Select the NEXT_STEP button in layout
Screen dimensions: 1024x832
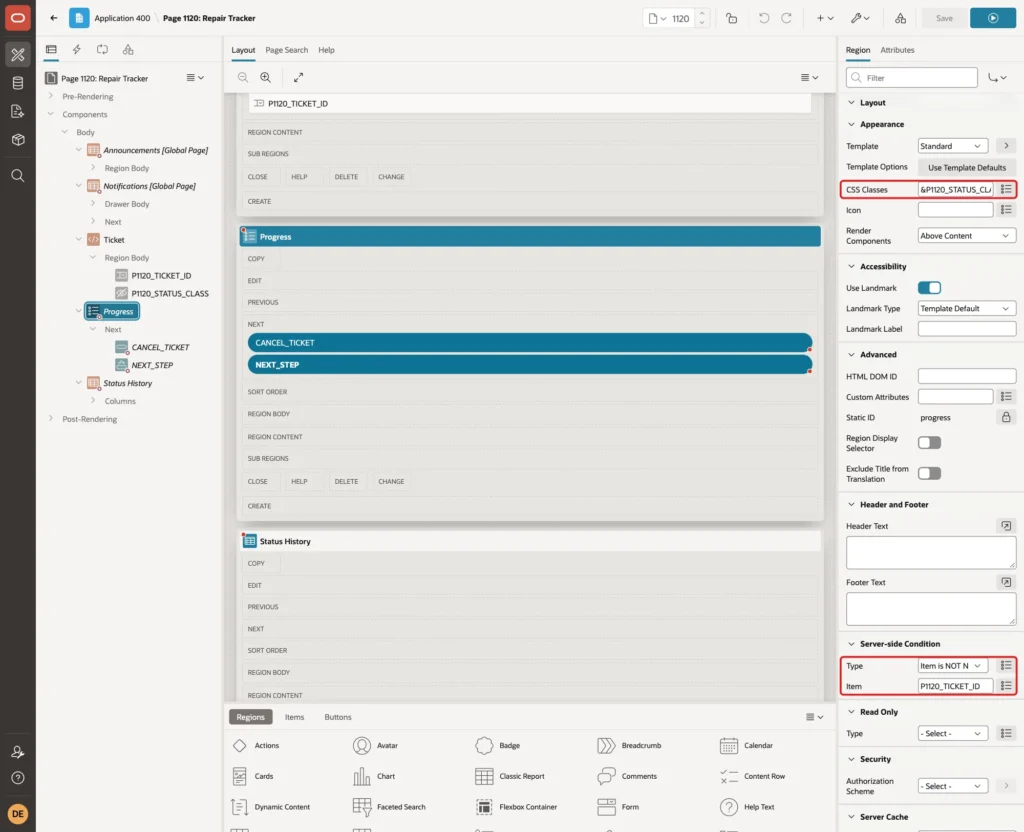coord(530,365)
